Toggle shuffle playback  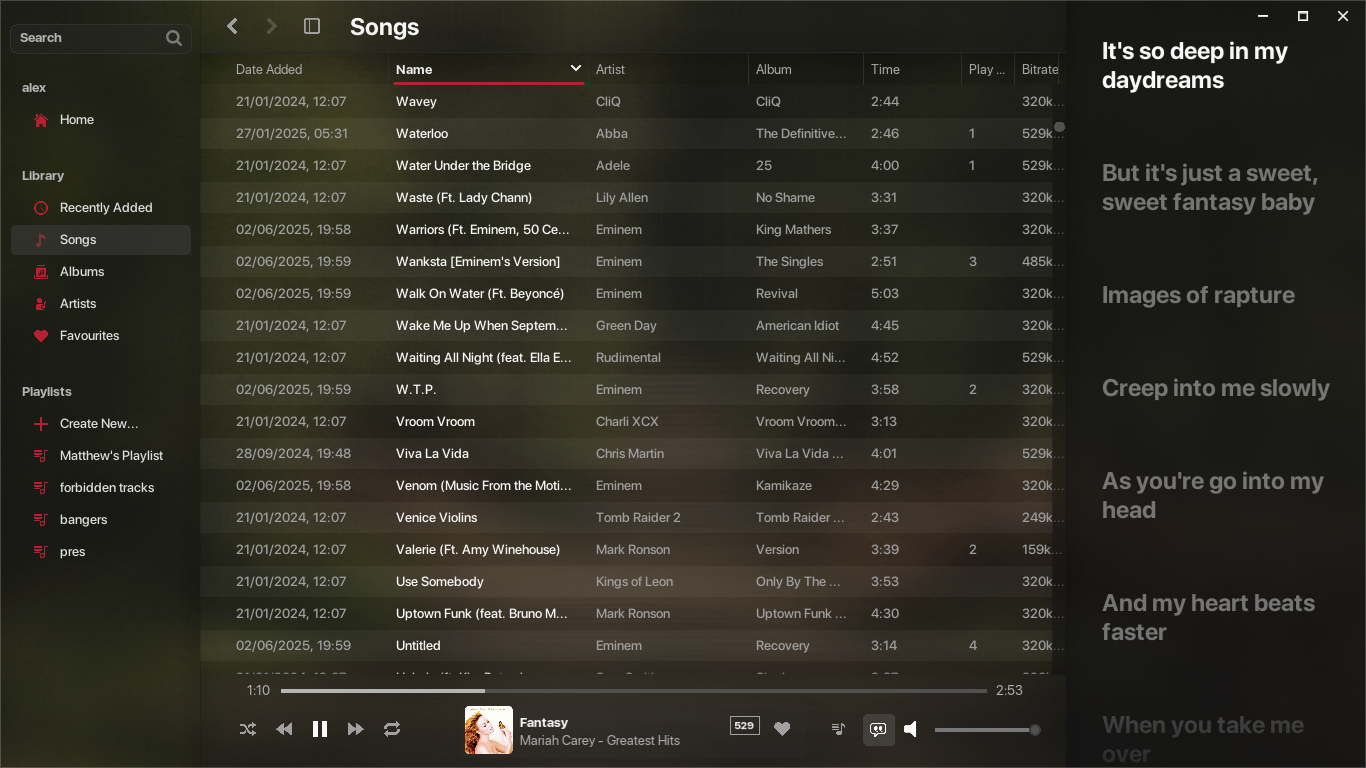point(248,729)
